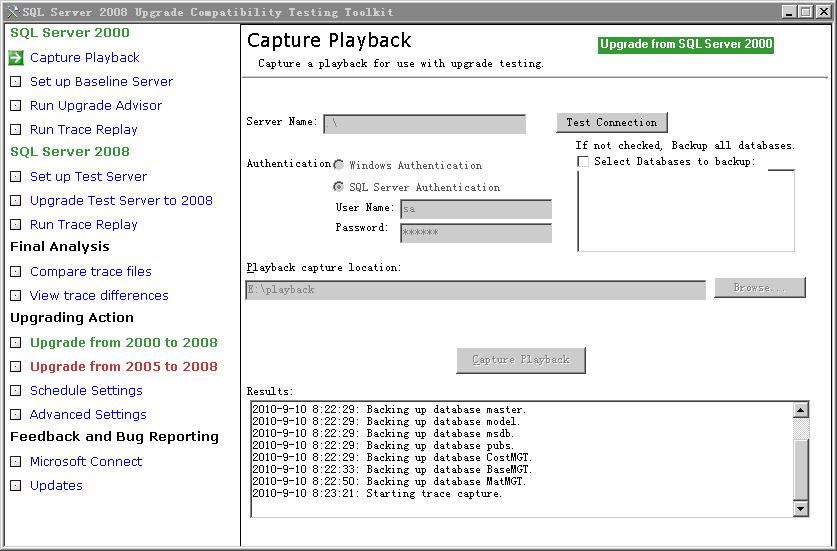Click inside the databases to backup list box
837x551 pixels.
(686, 210)
